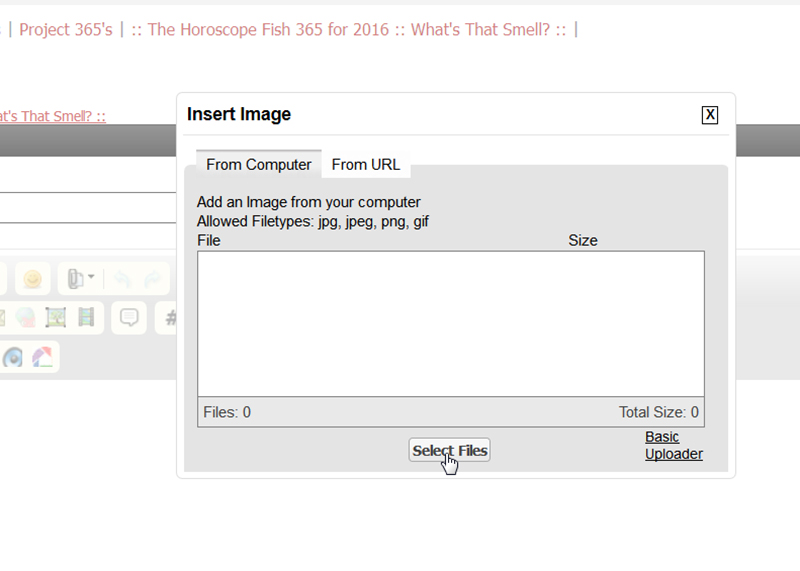Click the paperclip attachment icon
Image resolution: width=800 pixels, height=571 pixels.
75,279
